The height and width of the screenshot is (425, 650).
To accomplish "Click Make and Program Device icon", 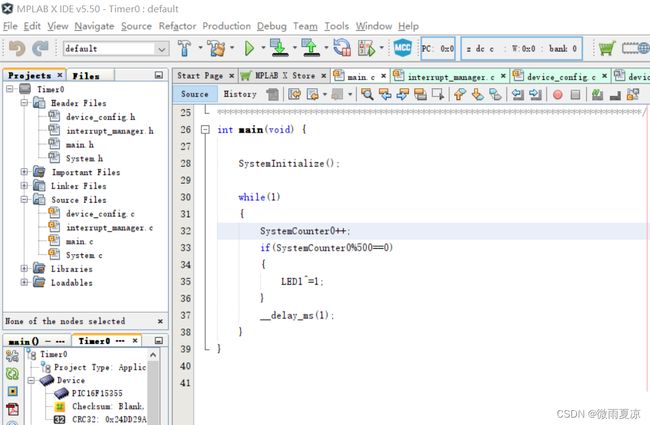I will (x=279, y=47).
